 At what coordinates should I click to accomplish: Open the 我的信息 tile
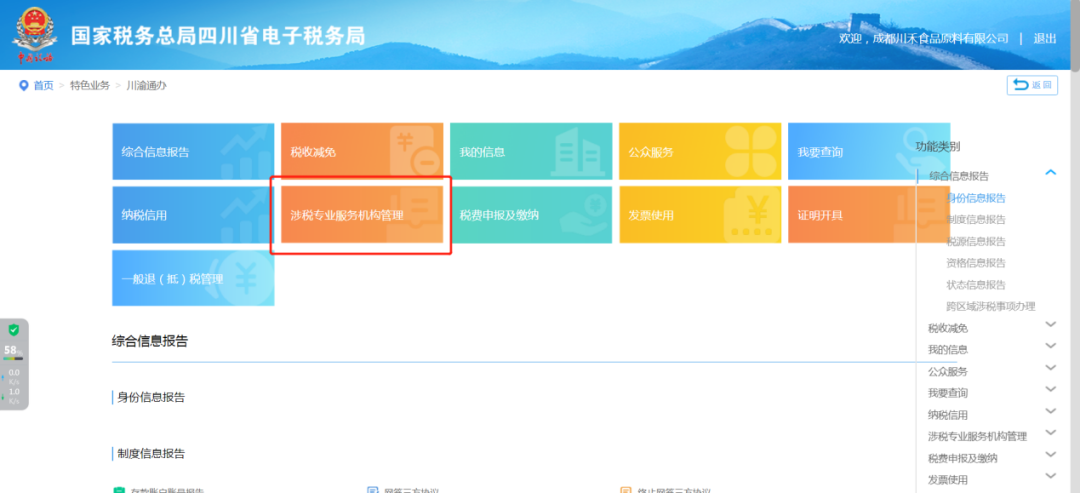[x=531, y=151]
